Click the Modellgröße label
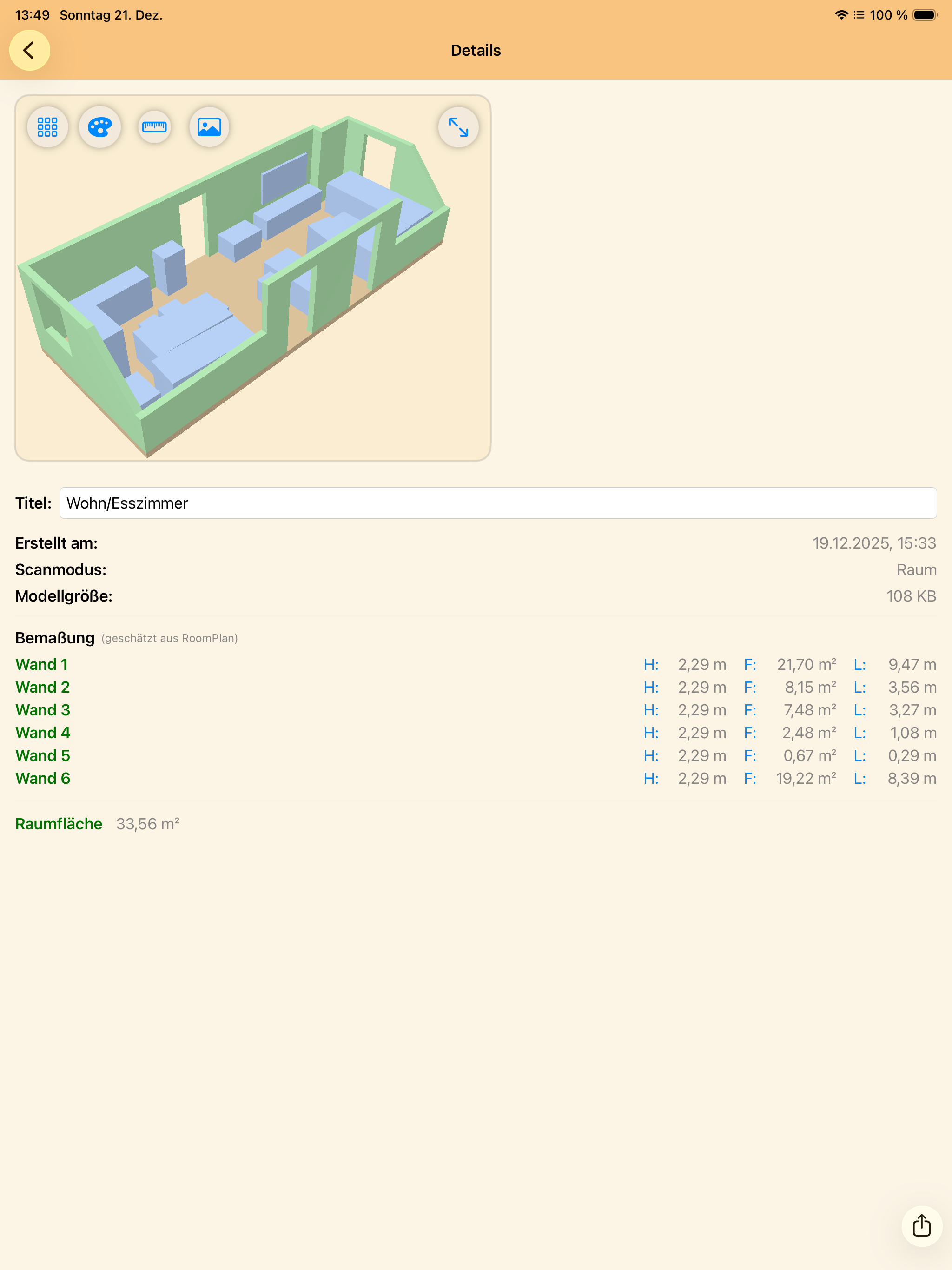 pyautogui.click(x=64, y=596)
